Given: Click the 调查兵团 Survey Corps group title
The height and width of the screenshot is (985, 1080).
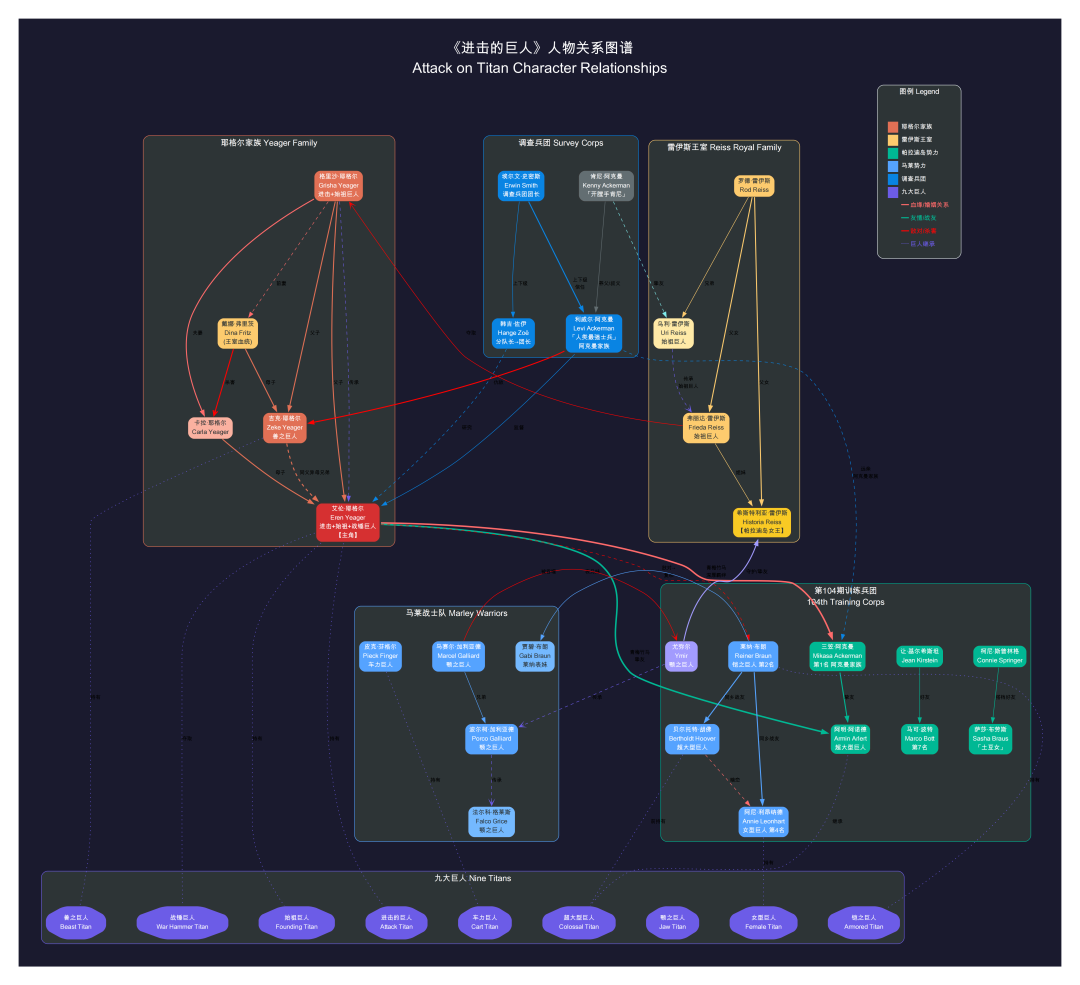Looking at the screenshot, I should (x=561, y=143).
